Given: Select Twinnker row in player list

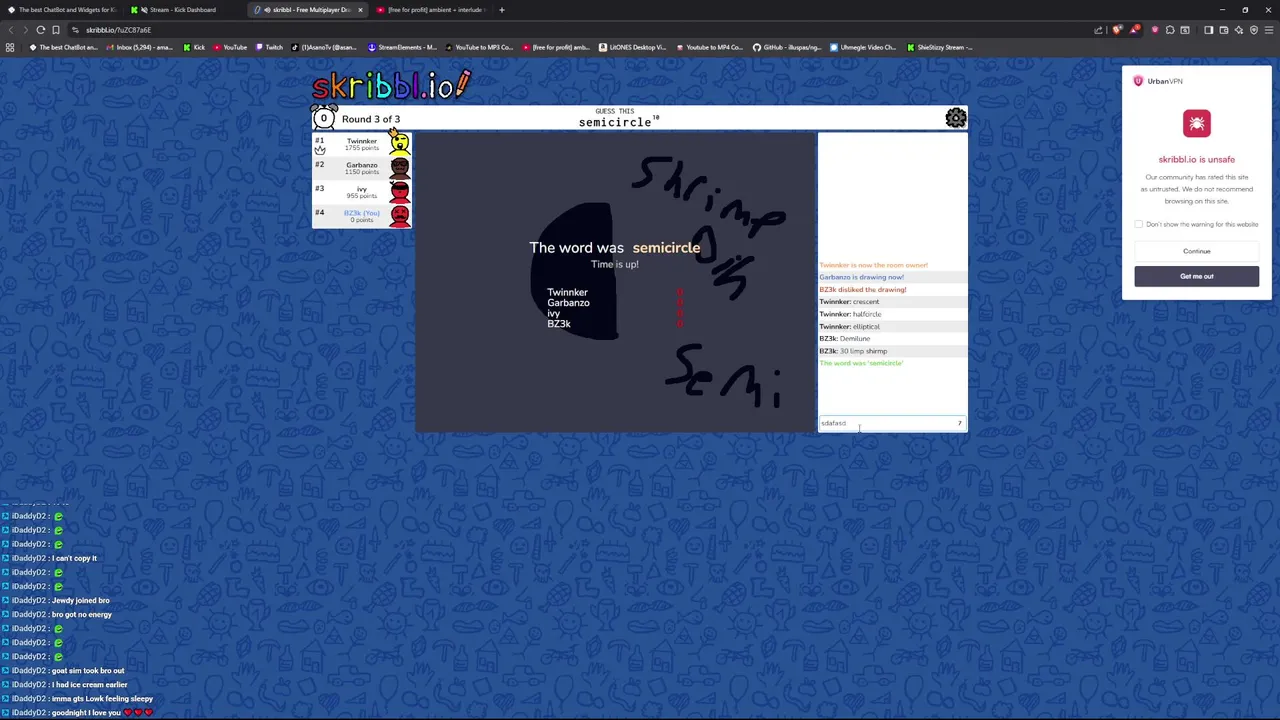Looking at the screenshot, I should [362, 144].
